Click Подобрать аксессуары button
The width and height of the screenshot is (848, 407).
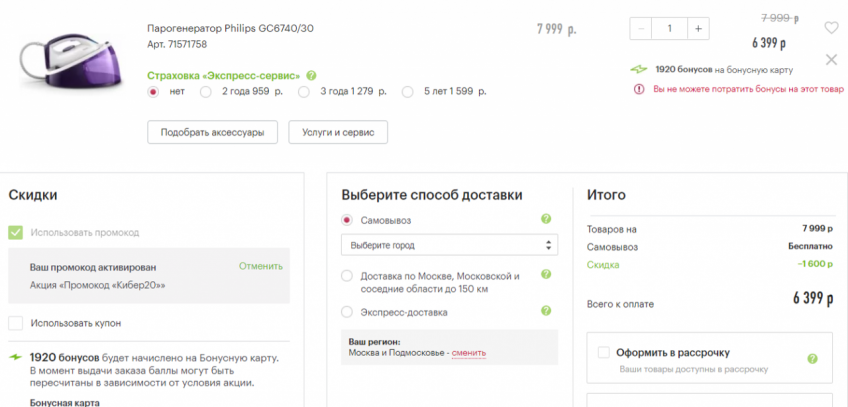pyautogui.click(x=213, y=132)
